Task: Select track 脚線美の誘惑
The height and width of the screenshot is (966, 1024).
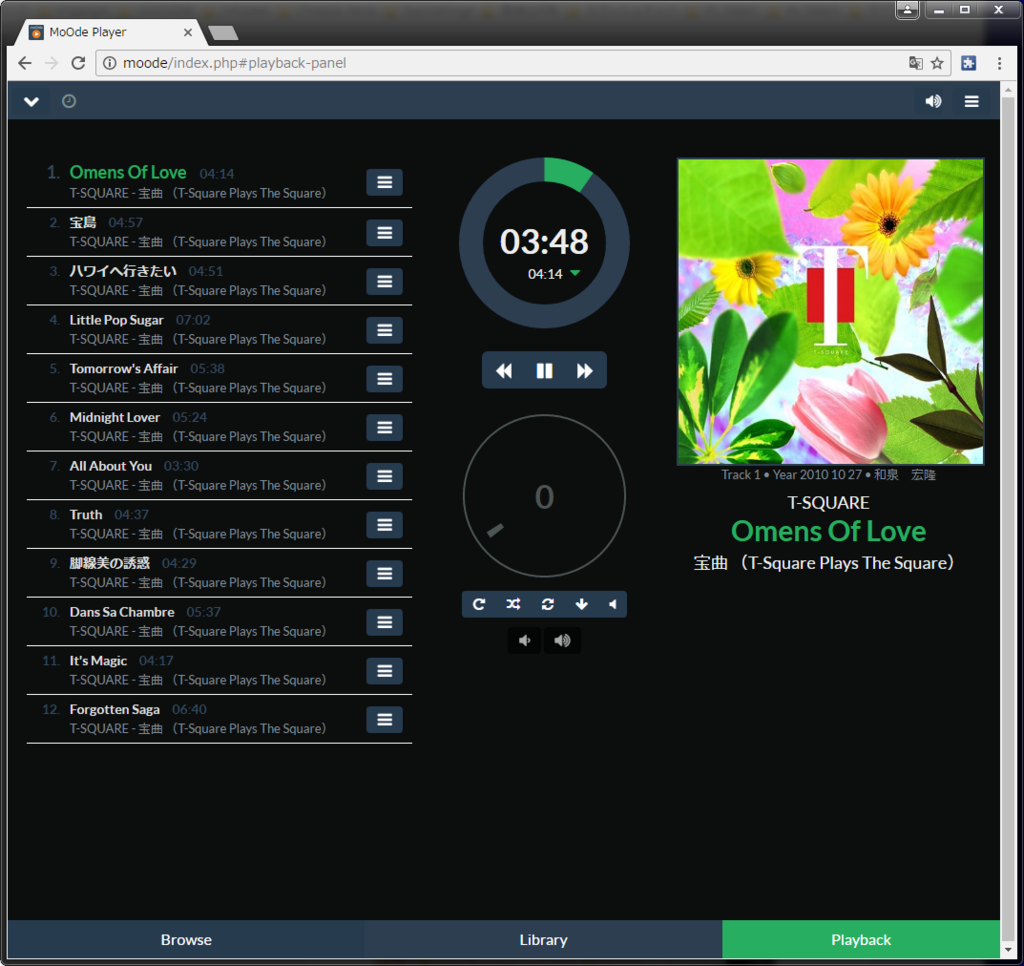Action: pos(109,563)
